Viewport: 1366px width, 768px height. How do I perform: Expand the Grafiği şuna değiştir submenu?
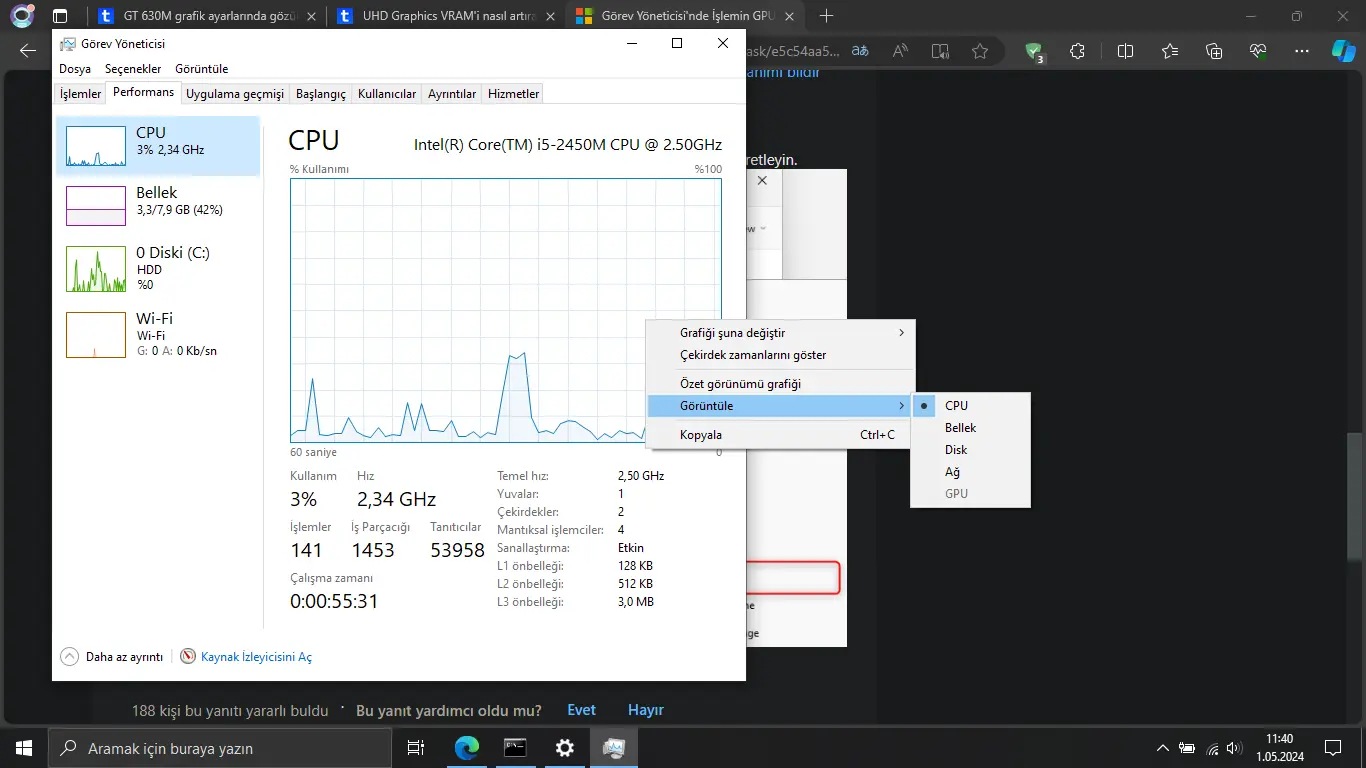click(780, 333)
